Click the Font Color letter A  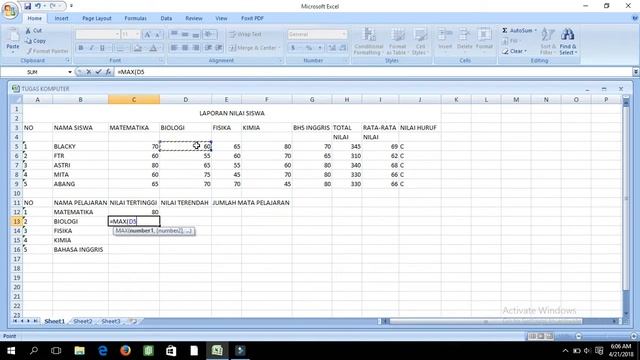[x=153, y=48]
